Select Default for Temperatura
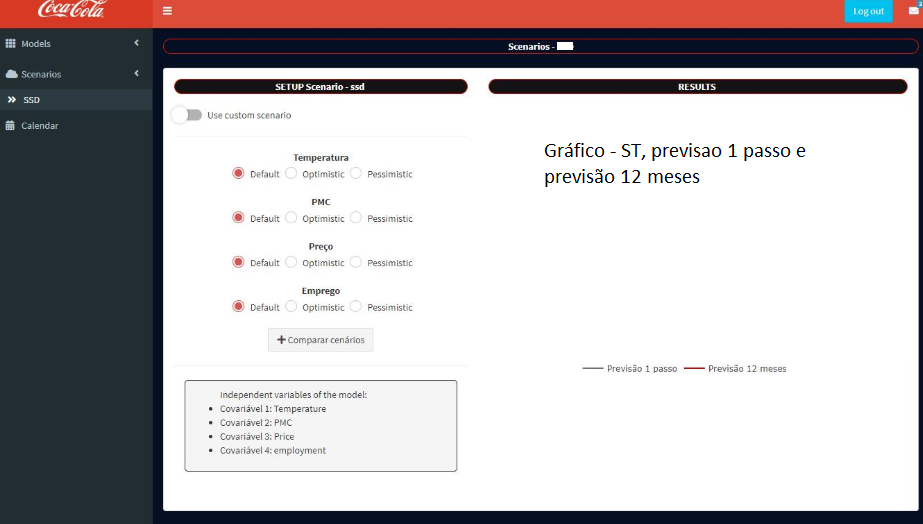Viewport: 923px width, 524px height. click(238, 173)
